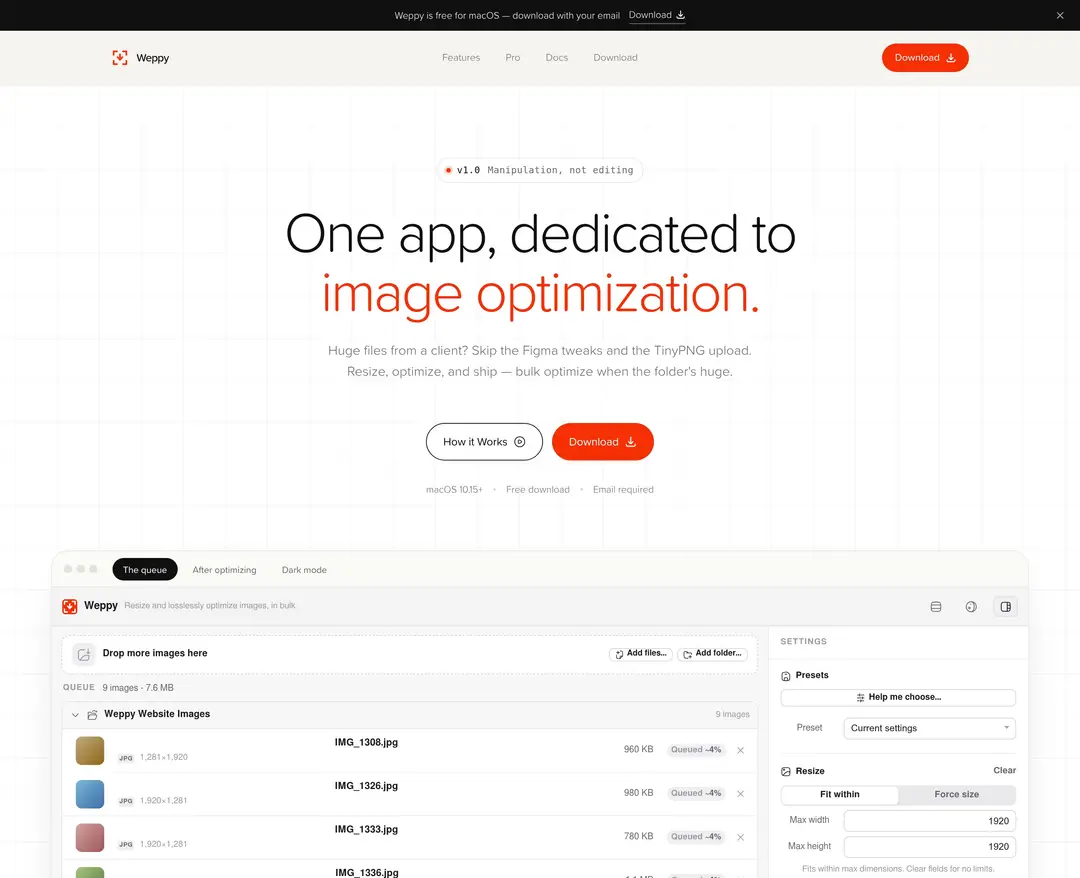
Task: Switch to After optimizing tab
Action: click(225, 569)
